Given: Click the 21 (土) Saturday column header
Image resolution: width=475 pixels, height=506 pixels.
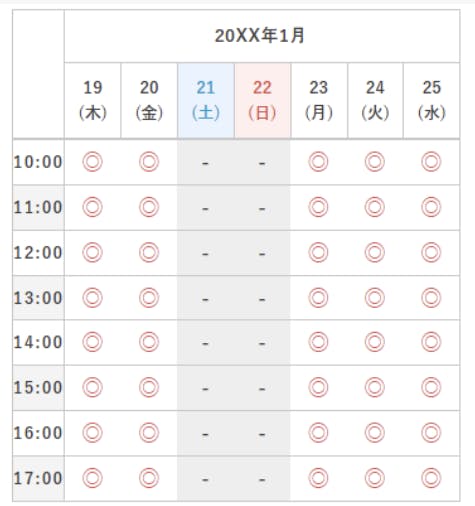Looking at the screenshot, I should pos(206,100).
